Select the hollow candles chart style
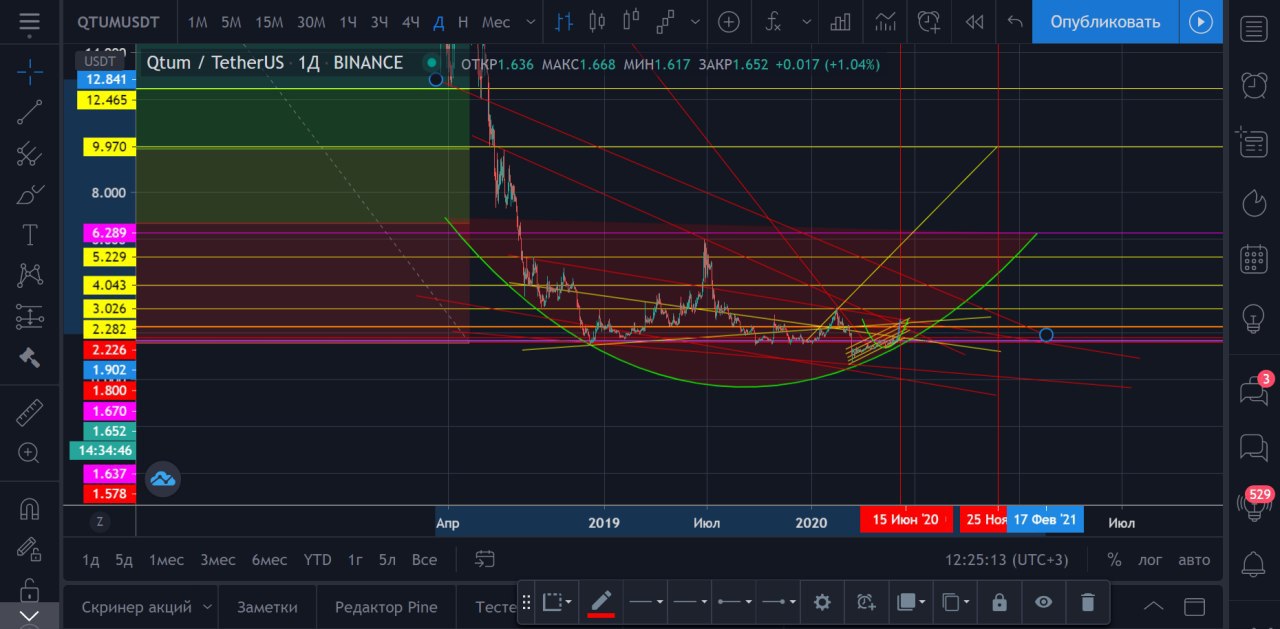Viewport: 1280px width, 629px height. (630, 21)
